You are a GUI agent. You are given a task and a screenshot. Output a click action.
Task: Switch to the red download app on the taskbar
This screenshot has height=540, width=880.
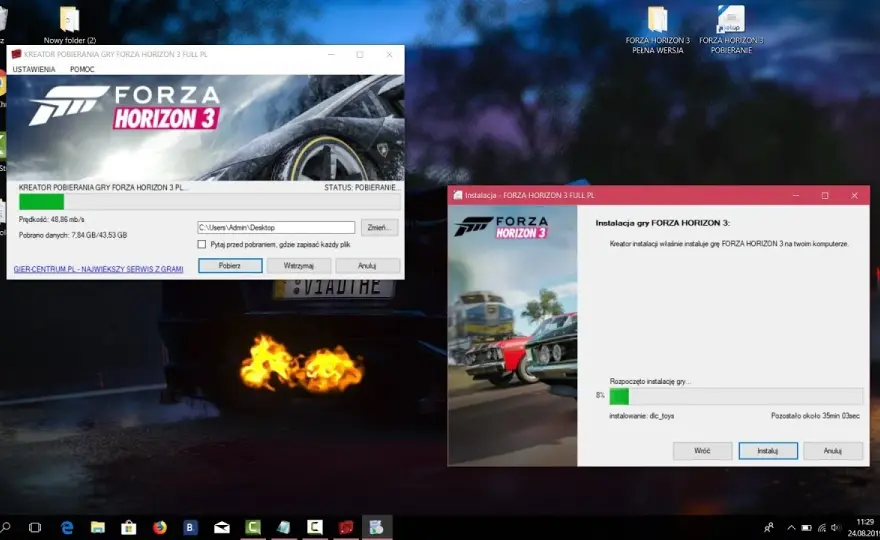click(x=346, y=527)
